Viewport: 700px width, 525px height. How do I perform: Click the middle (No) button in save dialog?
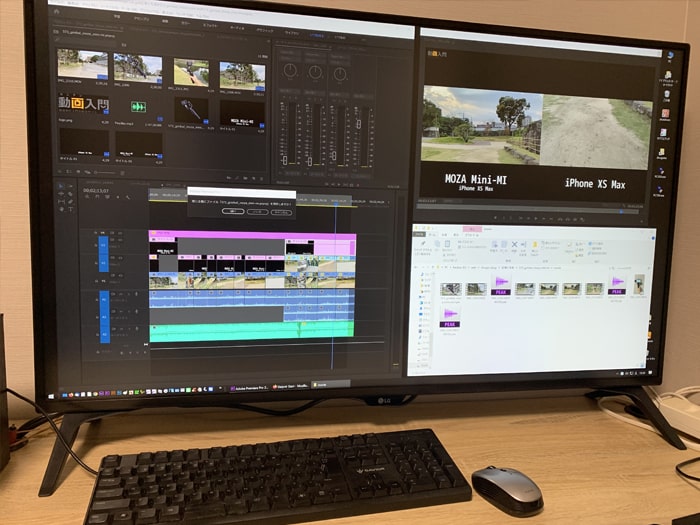coord(257,212)
